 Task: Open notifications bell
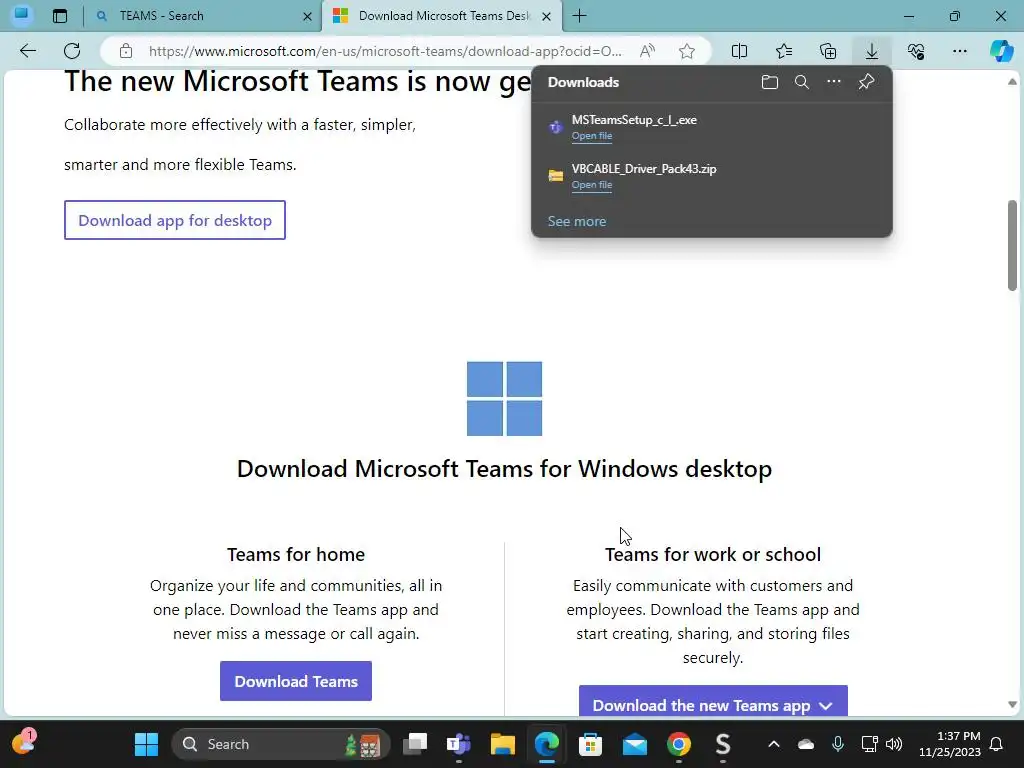997,744
